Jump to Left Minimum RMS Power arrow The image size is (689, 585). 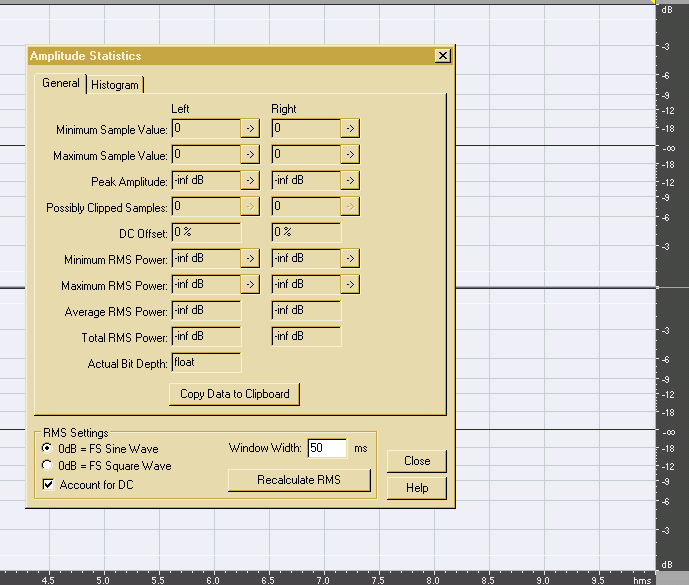pos(250,258)
